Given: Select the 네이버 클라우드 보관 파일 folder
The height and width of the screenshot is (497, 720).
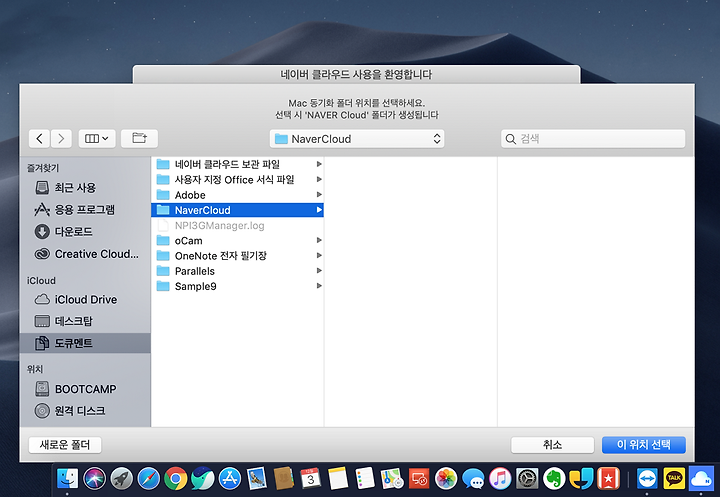Looking at the screenshot, I should pos(237,164).
